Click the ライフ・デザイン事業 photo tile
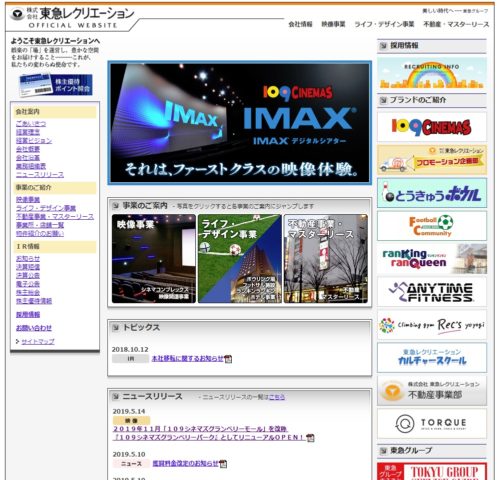The image size is (500, 480). 240,259
